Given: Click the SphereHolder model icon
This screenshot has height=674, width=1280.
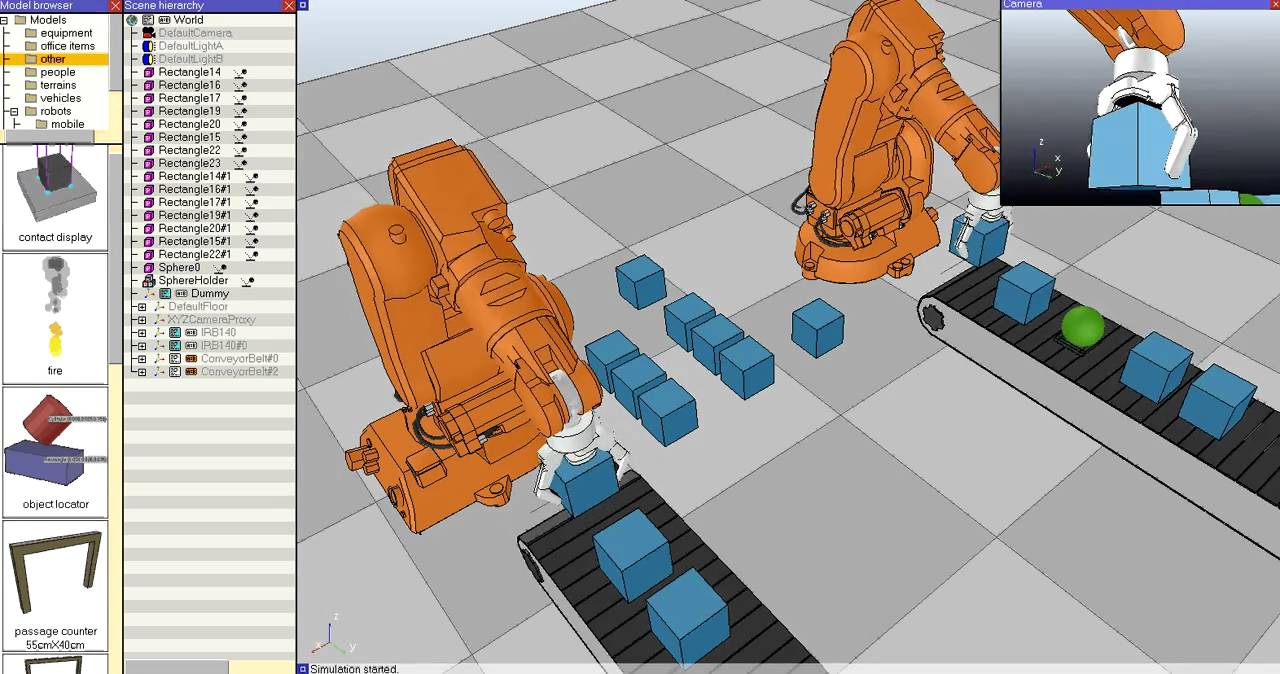Looking at the screenshot, I should pos(149,280).
